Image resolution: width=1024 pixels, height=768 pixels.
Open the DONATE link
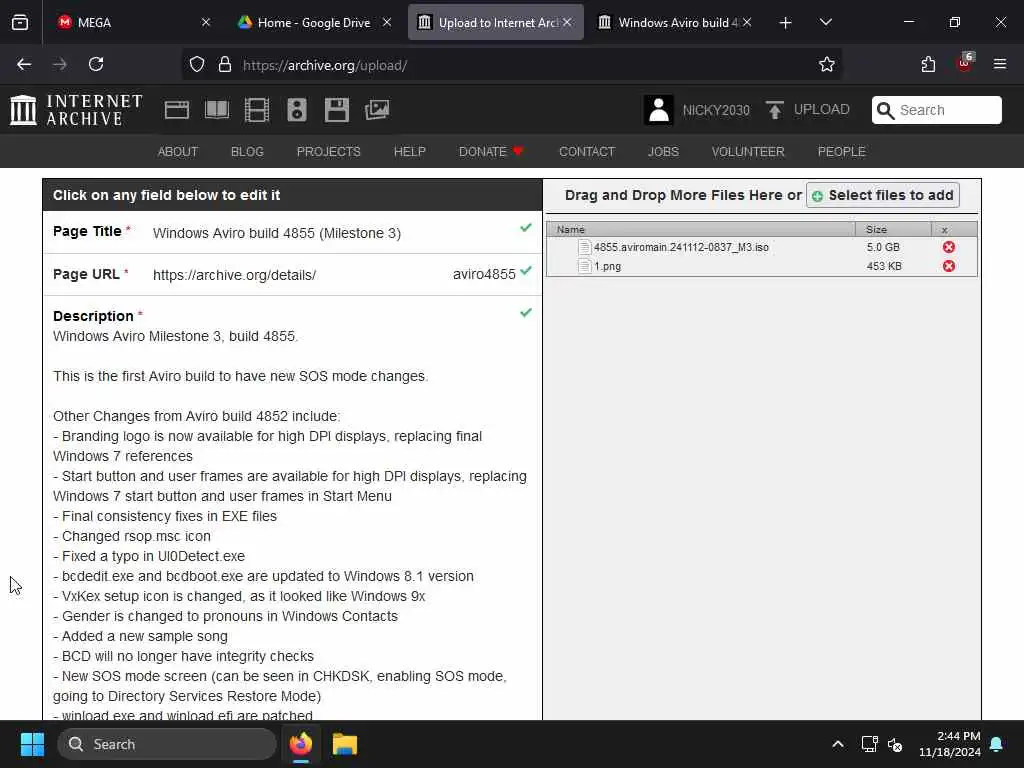tap(491, 152)
